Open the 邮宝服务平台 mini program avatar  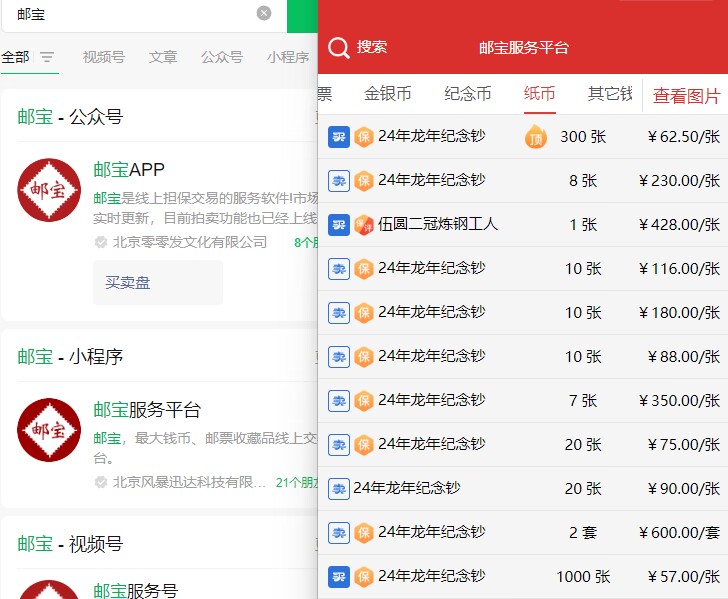tap(49, 430)
